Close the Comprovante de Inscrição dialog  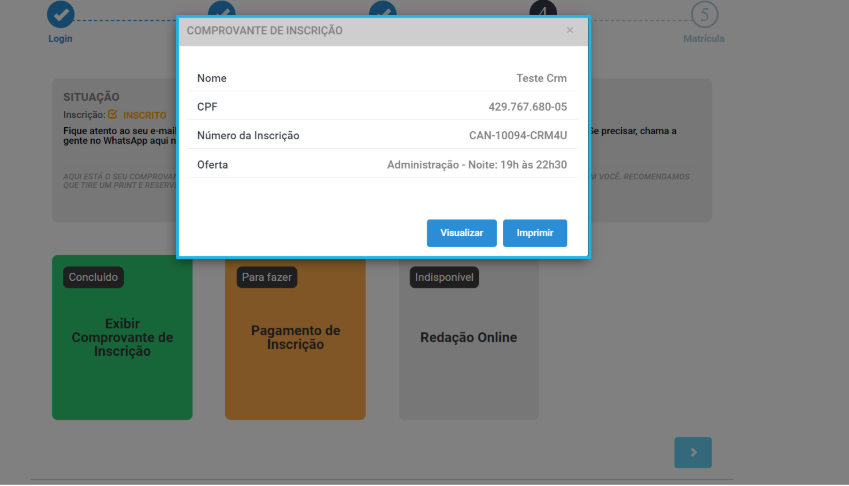(x=570, y=30)
